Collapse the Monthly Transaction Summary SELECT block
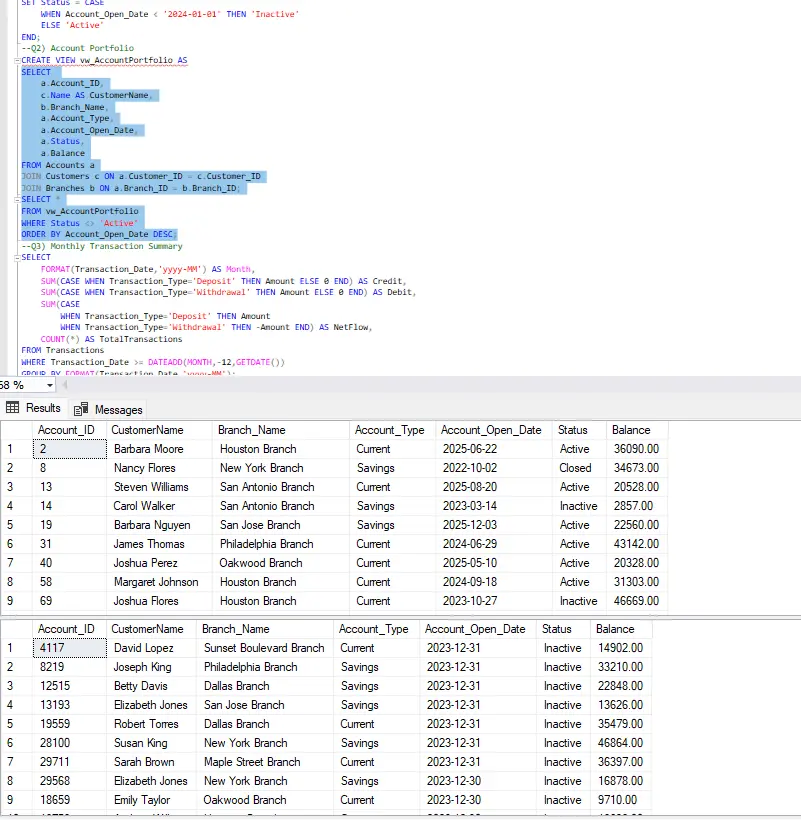This screenshot has height=820, width=801. 17,257
